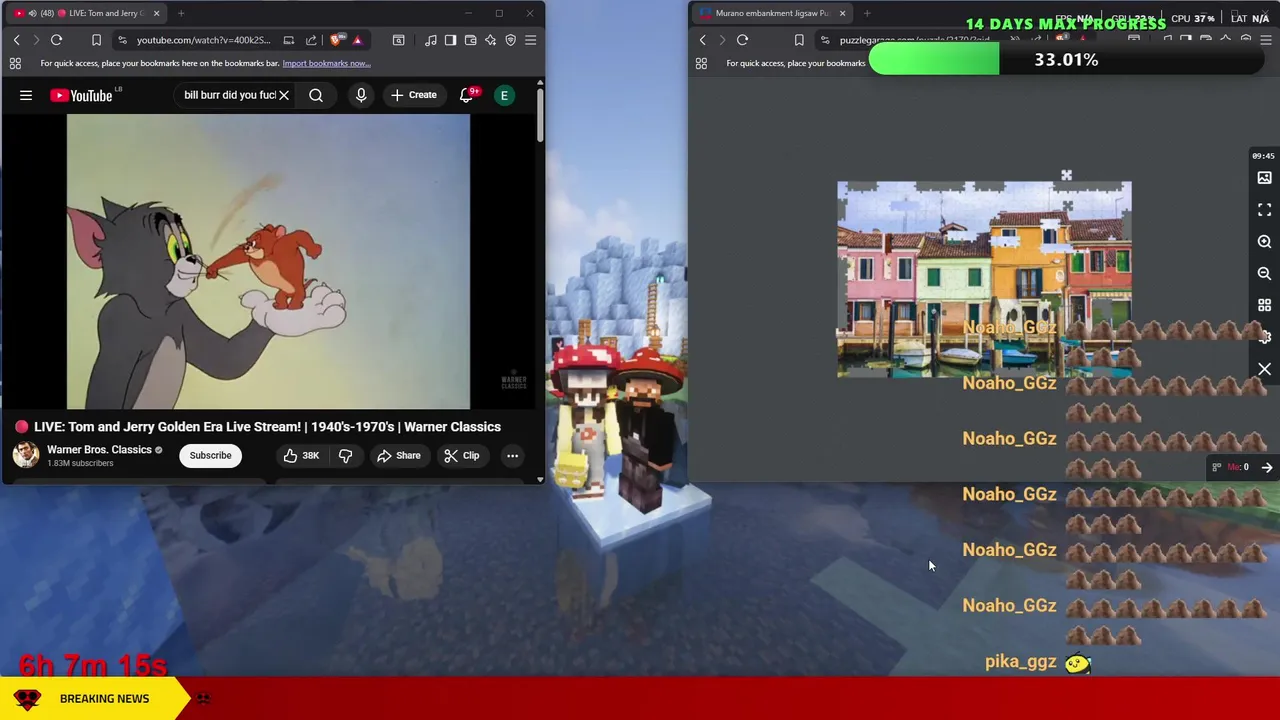Start YouTube voice search with microphone

click(361, 95)
